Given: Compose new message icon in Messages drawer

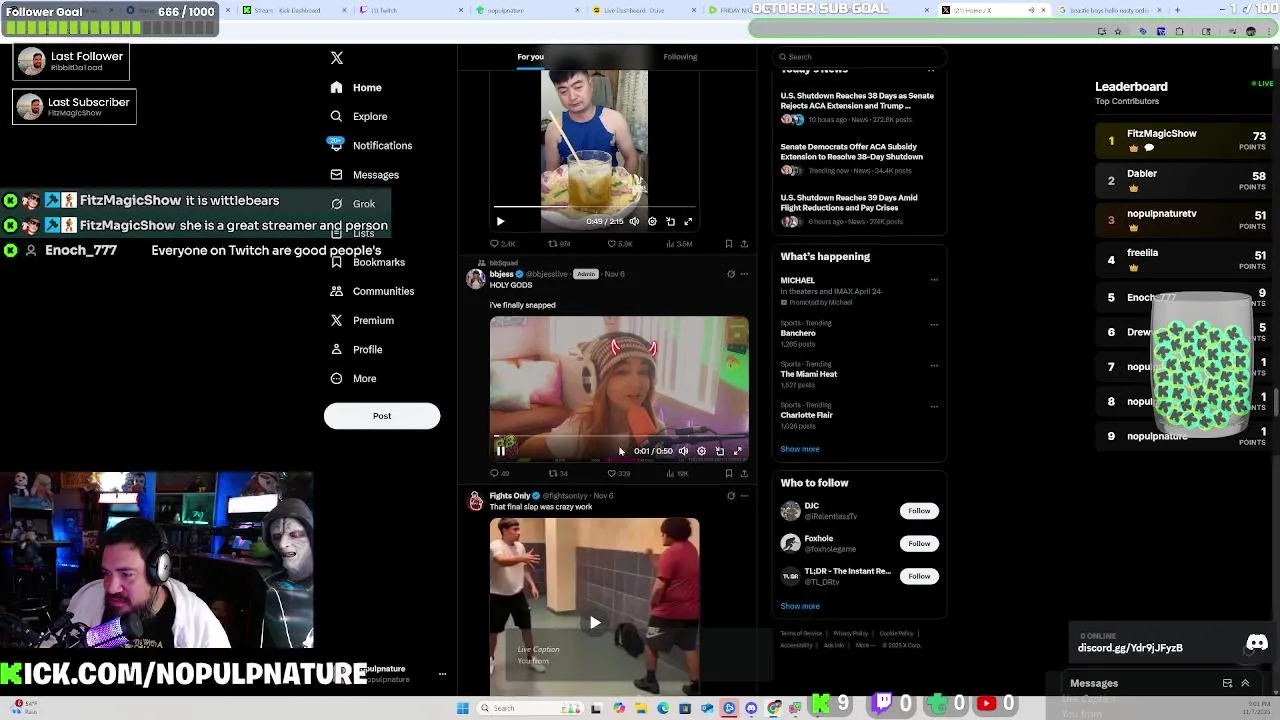Looking at the screenshot, I should pyautogui.click(x=1227, y=684).
